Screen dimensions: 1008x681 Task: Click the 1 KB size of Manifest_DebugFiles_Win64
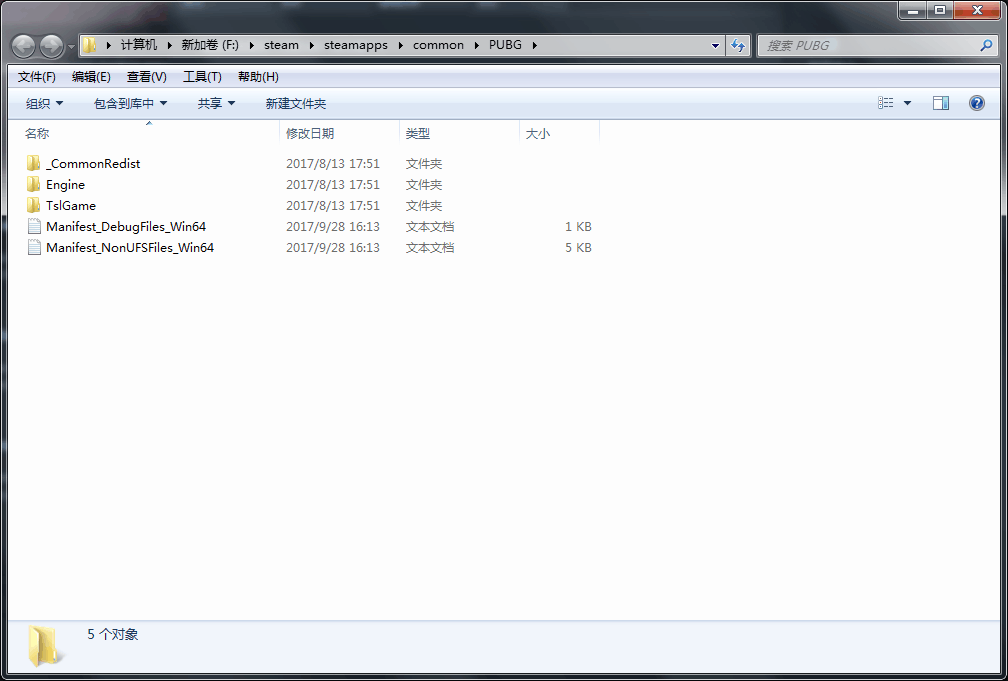tap(579, 226)
